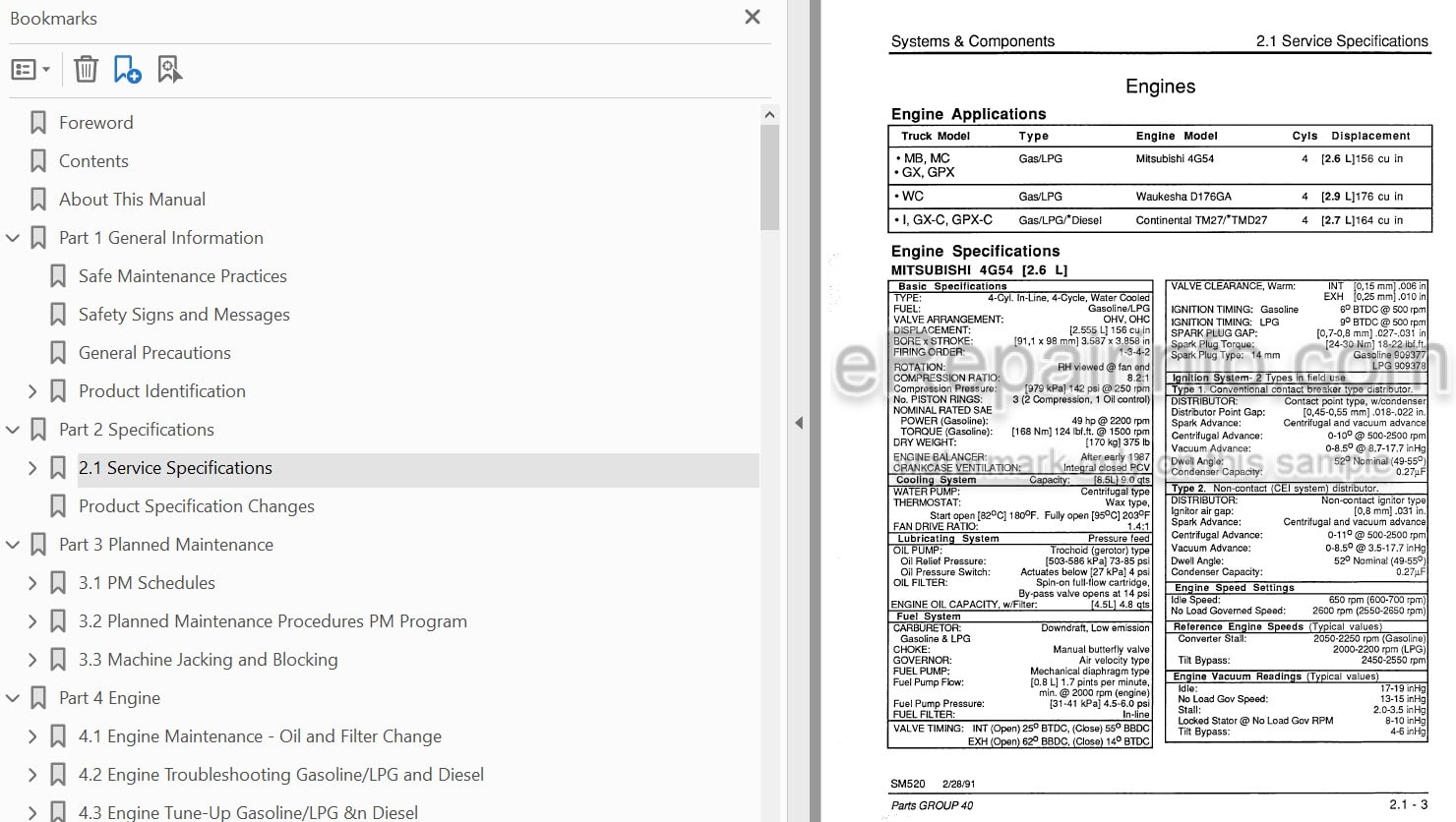Open Product Specification Changes bookmark

coord(197,506)
